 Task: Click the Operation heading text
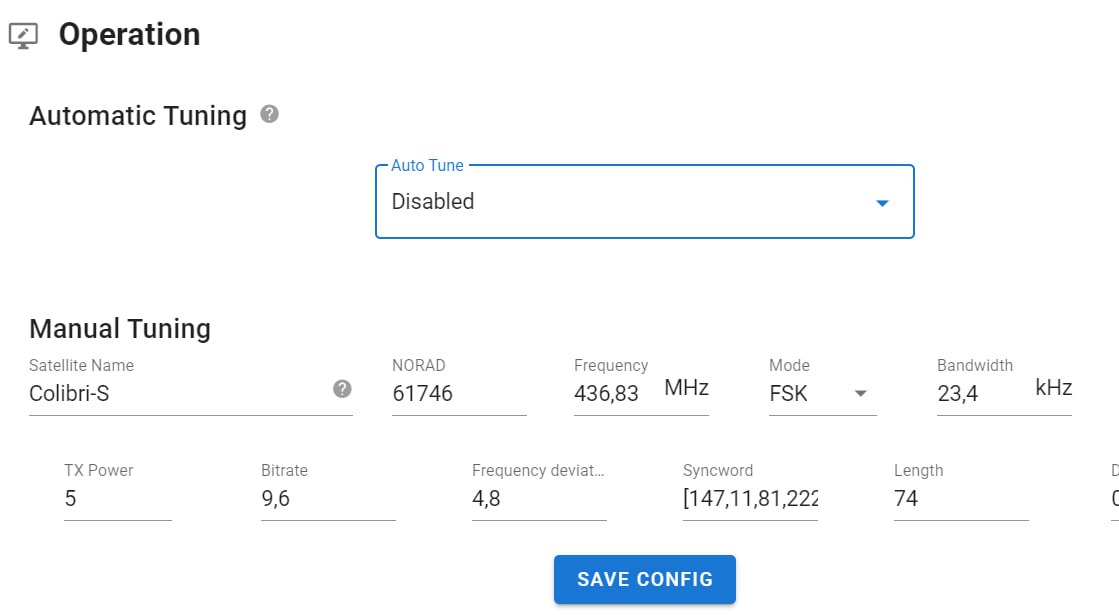click(129, 34)
